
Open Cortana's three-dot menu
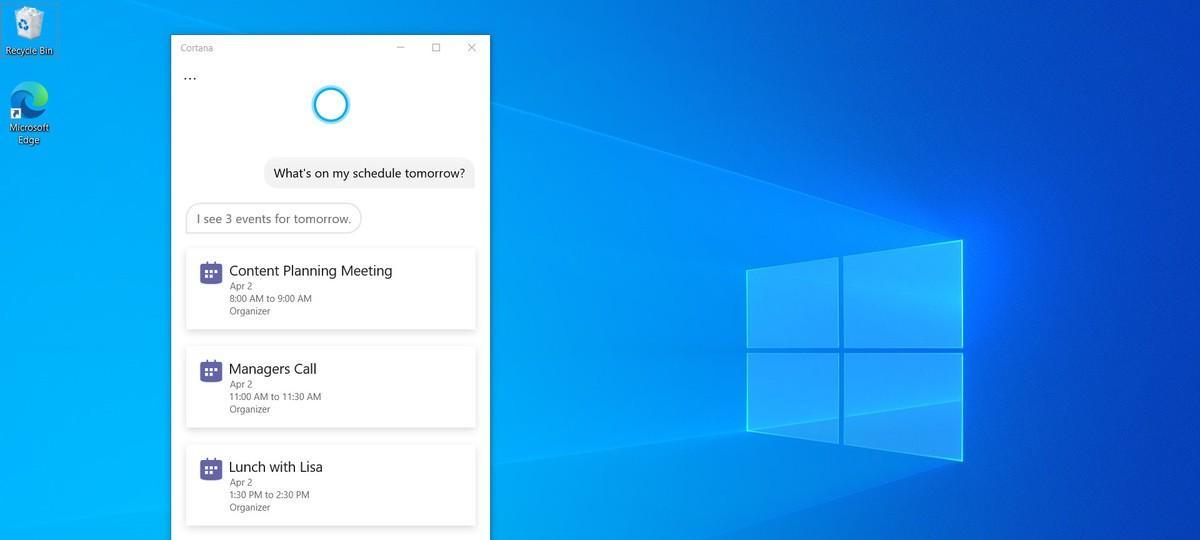pos(190,77)
